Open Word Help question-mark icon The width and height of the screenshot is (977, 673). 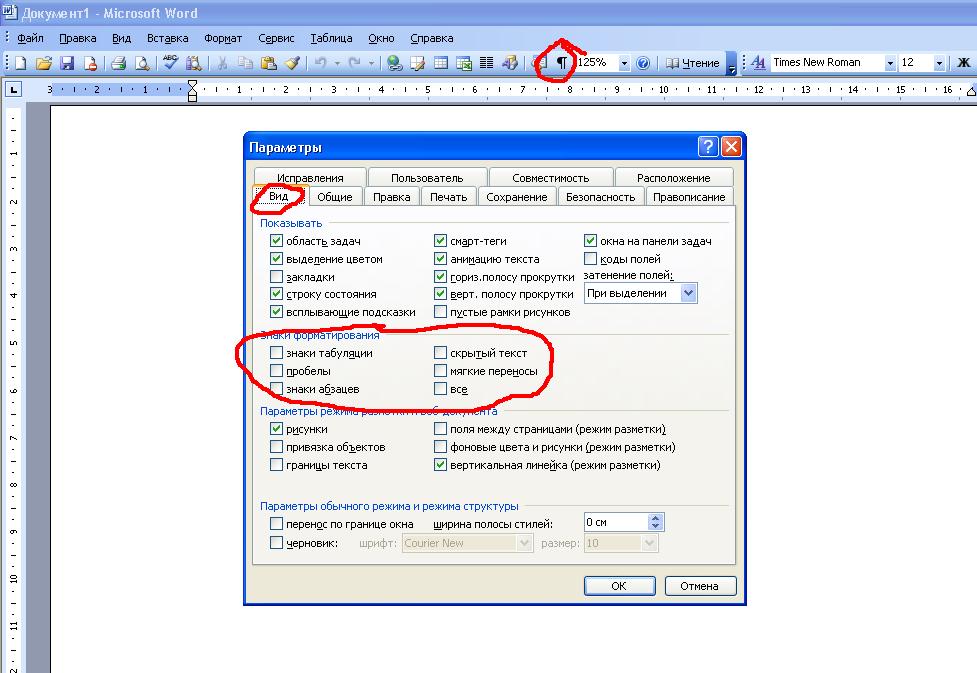pos(643,63)
